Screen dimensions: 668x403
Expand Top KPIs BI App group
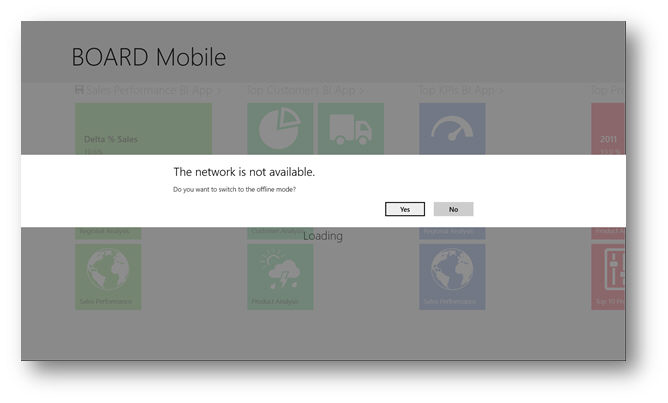(x=461, y=90)
